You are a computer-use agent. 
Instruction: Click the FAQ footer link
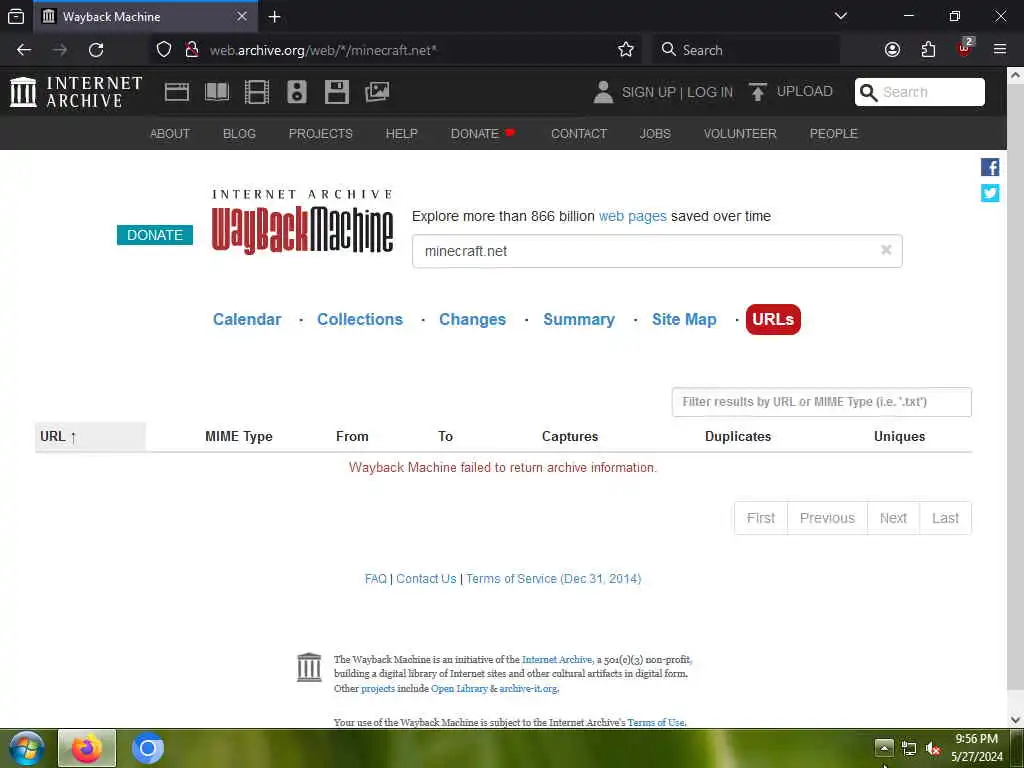(x=376, y=579)
